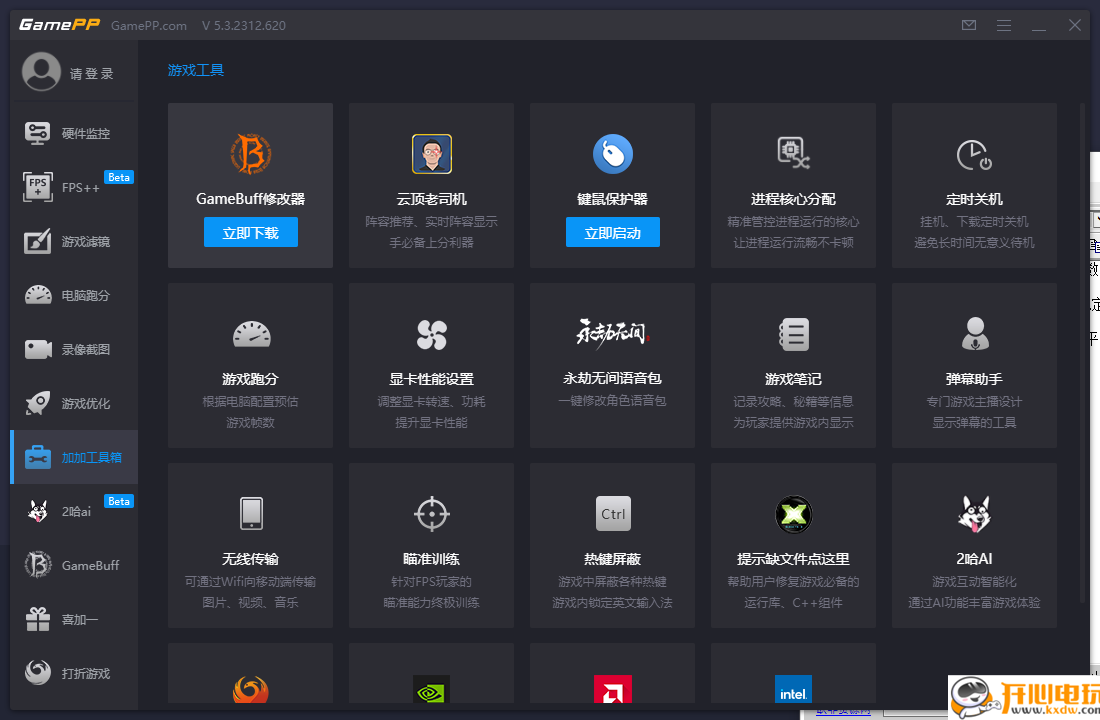Open 电脑跑分 benchmark section
This screenshot has height=720, width=1100.
click(x=74, y=295)
